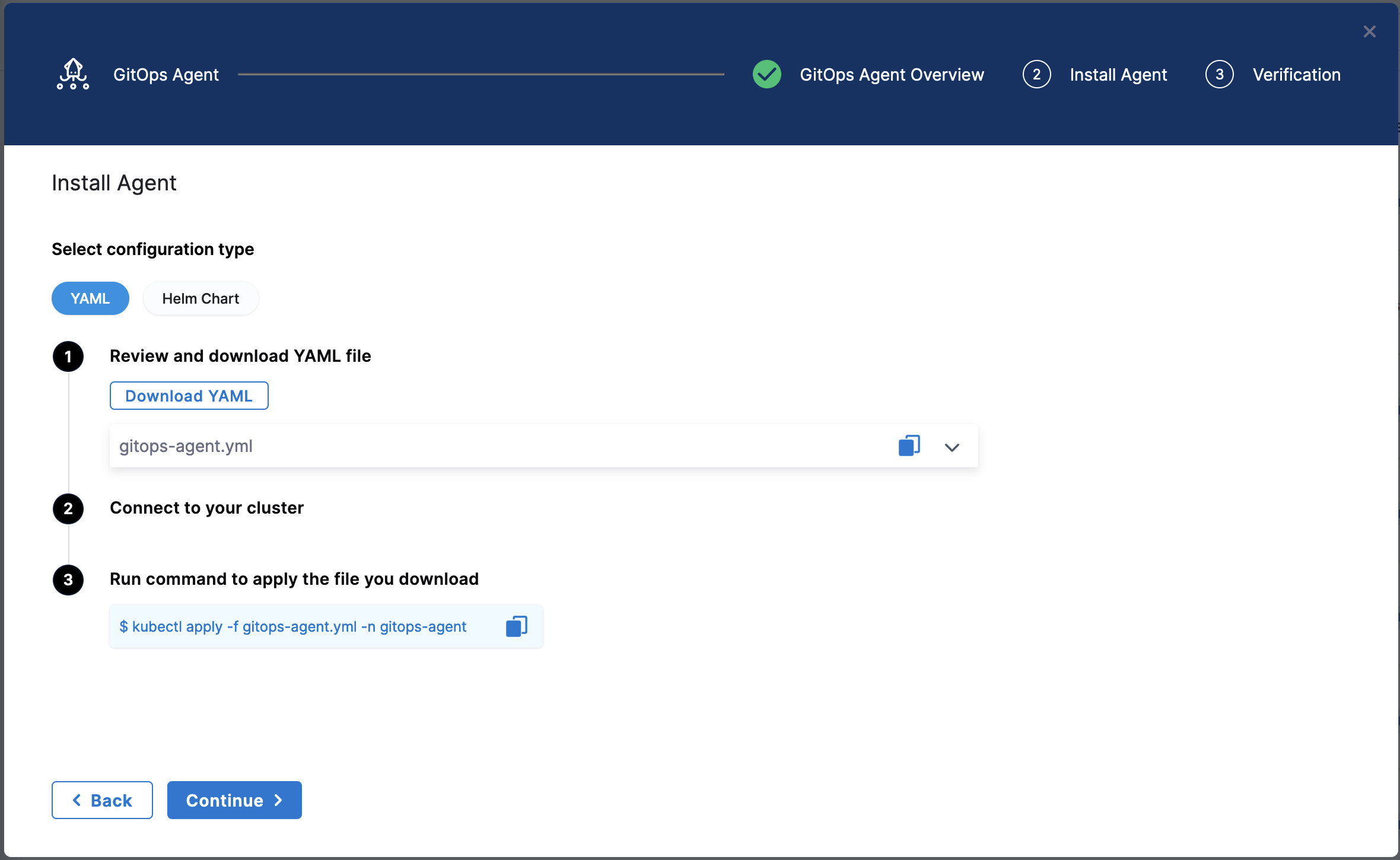The image size is (1400, 860).
Task: Click the back-arrow chevron inside the Back button
Action: pos(77,800)
